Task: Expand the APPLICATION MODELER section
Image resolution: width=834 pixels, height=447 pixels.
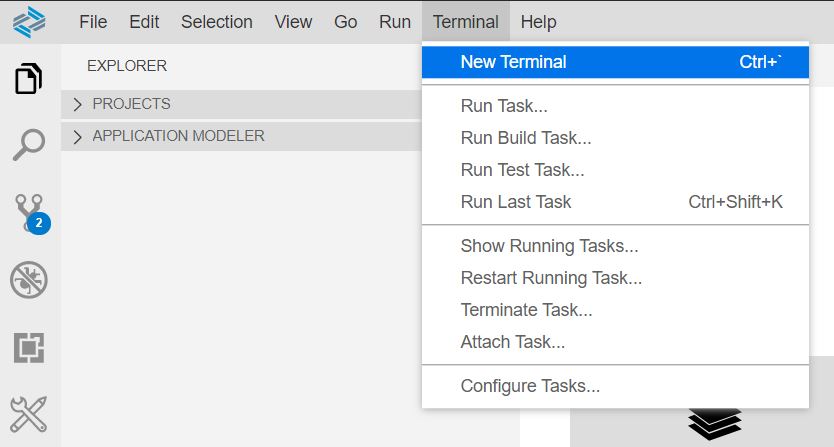Action: click(x=178, y=136)
